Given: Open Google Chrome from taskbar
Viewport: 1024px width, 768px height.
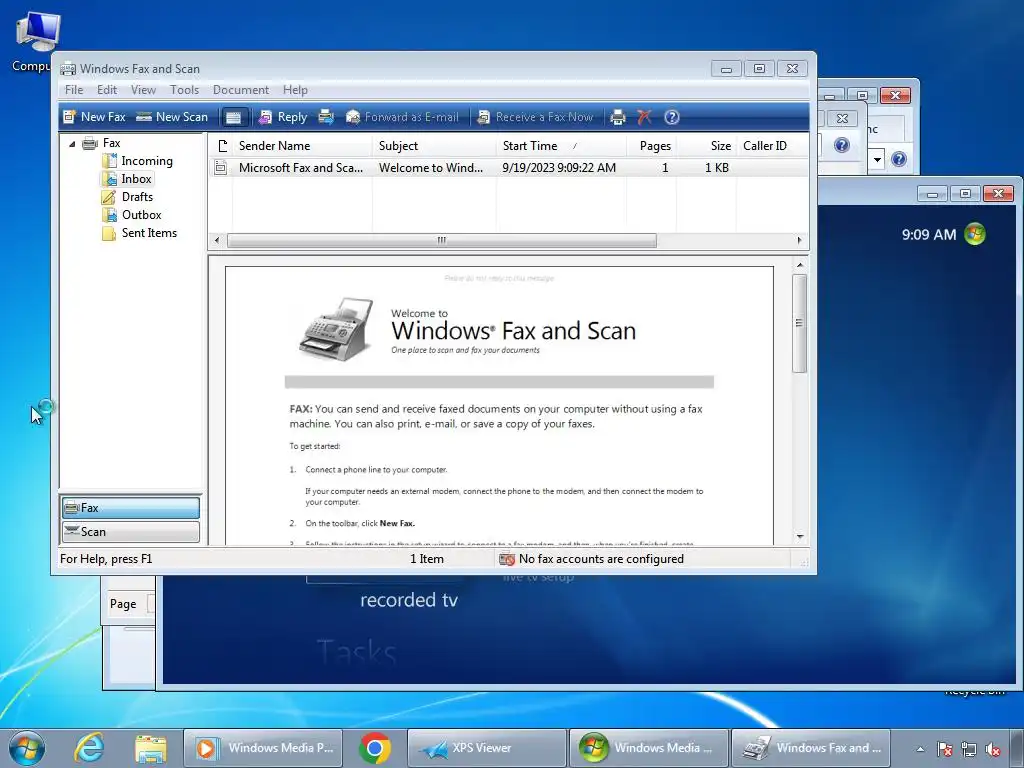Looking at the screenshot, I should click(375, 748).
